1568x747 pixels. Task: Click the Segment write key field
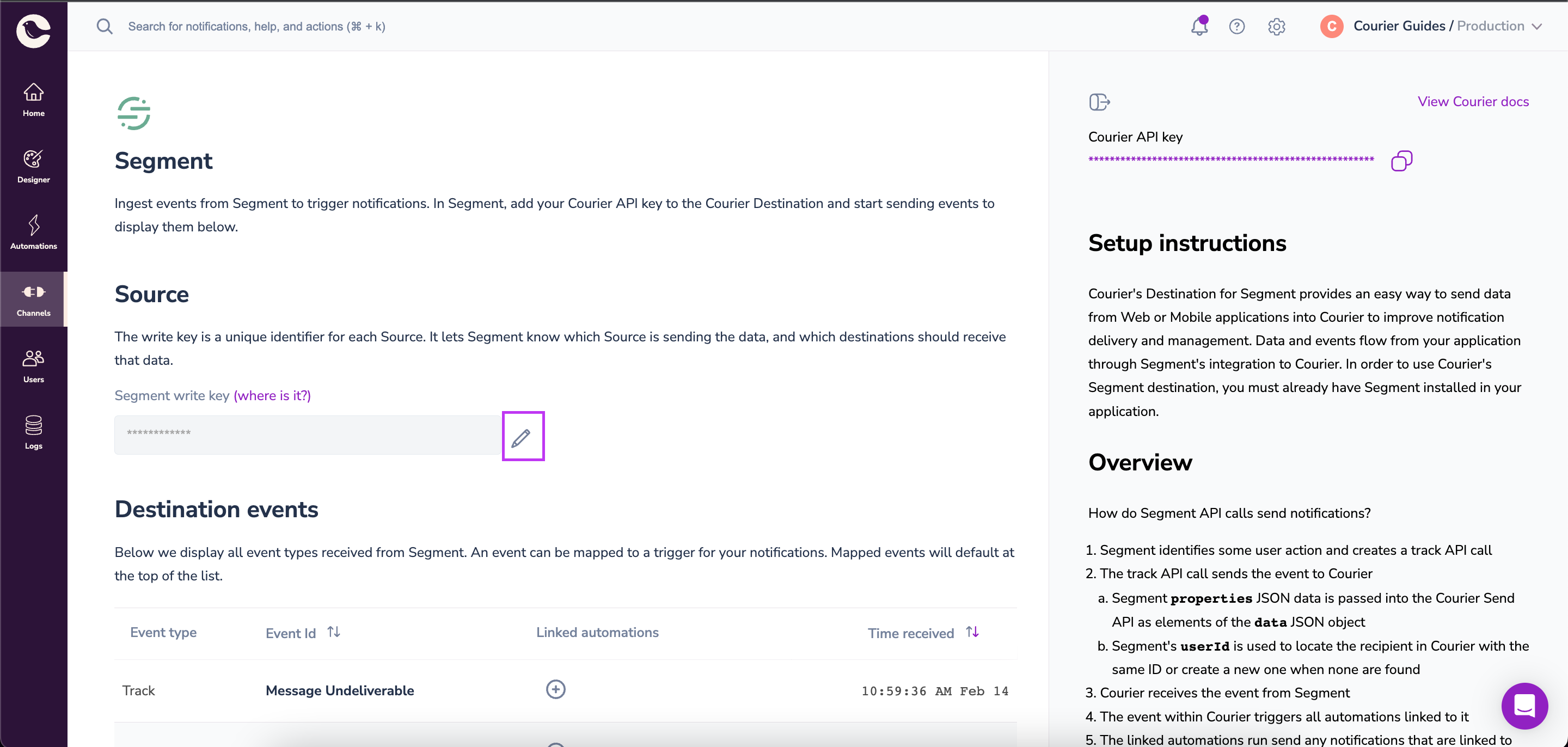308,434
